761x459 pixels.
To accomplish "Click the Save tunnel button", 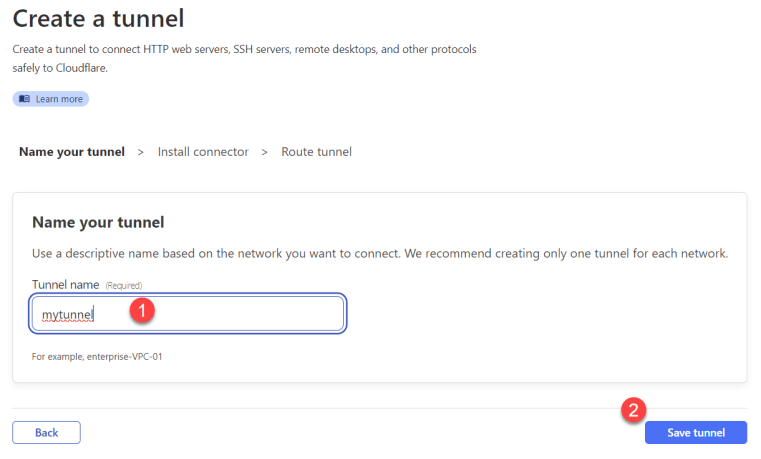I will click(x=695, y=432).
